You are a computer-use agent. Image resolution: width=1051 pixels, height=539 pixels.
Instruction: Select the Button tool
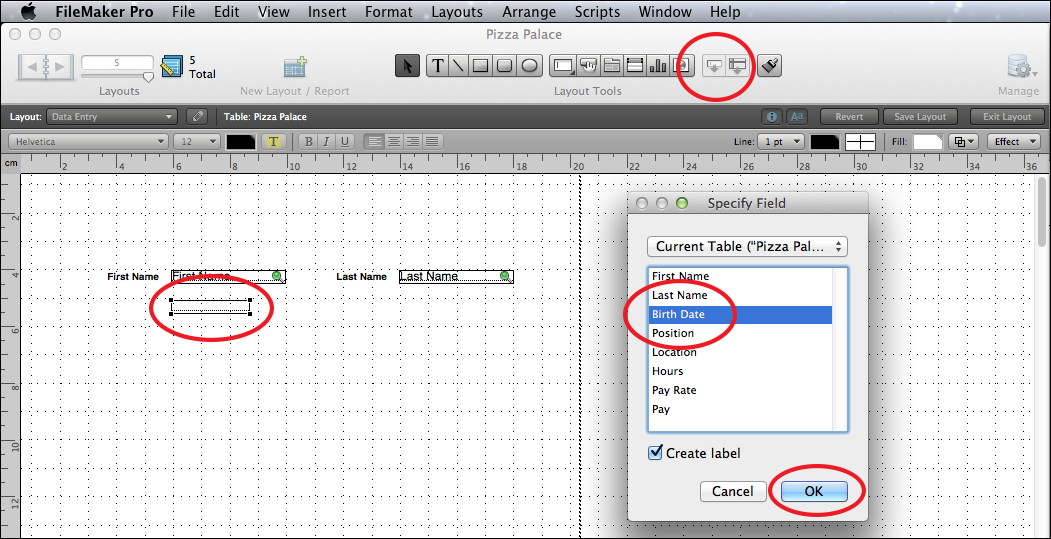588,66
